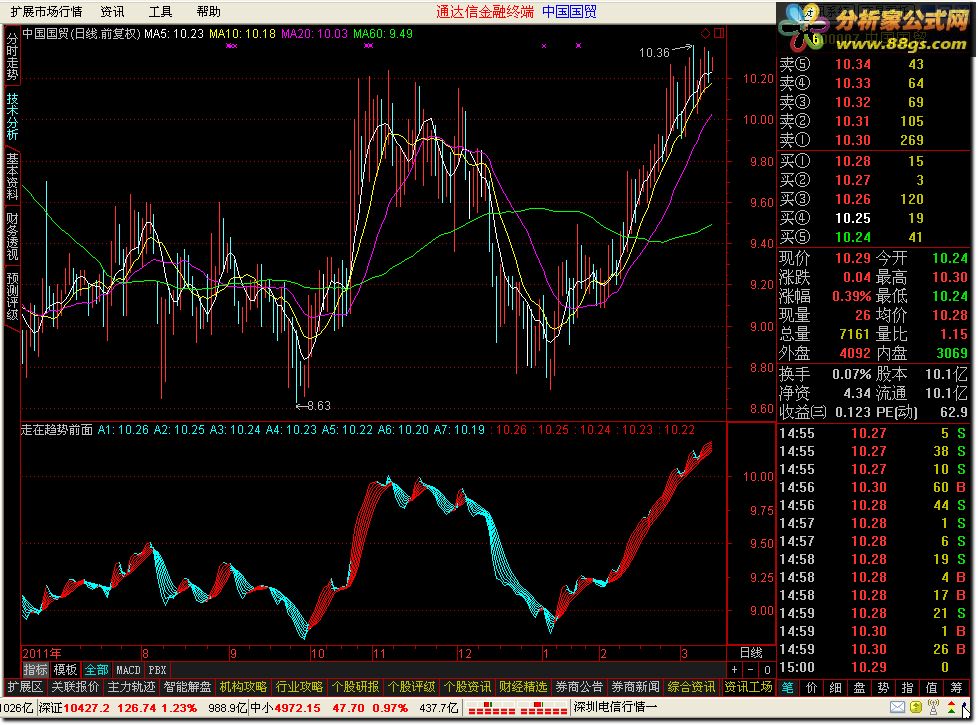Select the 盘 tab in quote panel
This screenshot has height=725, width=978.
(859, 687)
